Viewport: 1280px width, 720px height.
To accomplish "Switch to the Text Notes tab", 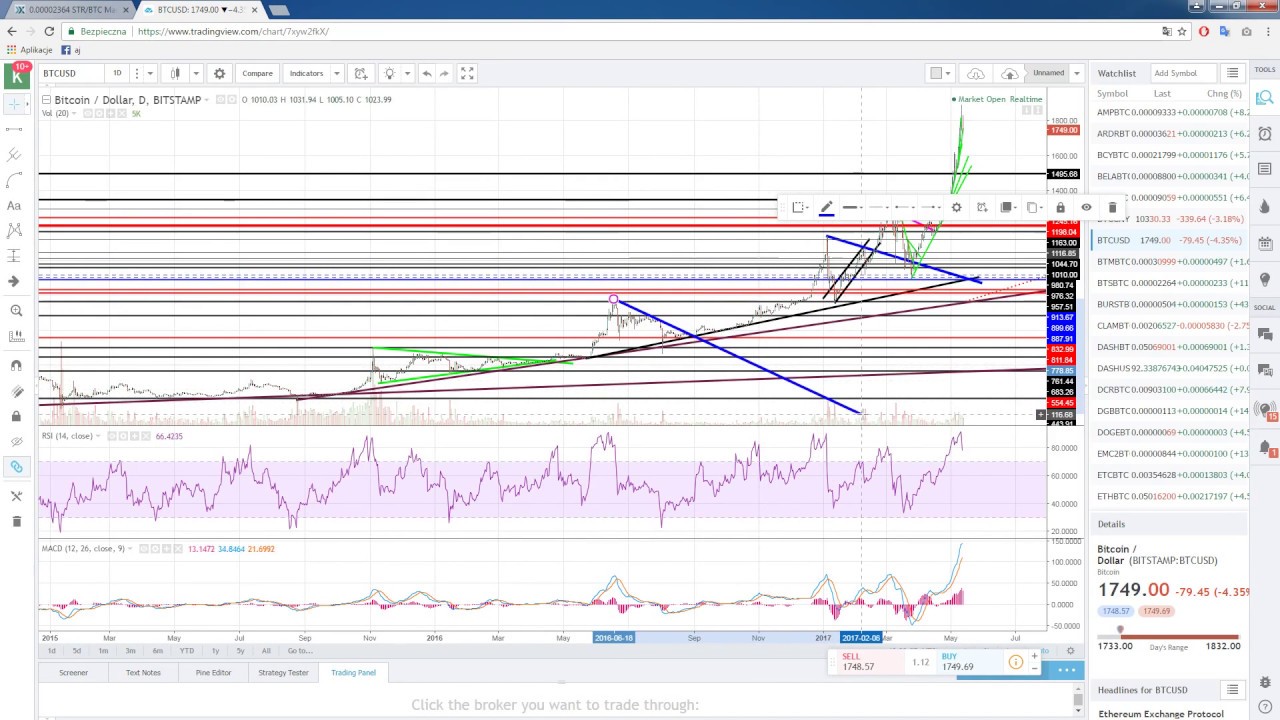I will pyautogui.click(x=143, y=673).
